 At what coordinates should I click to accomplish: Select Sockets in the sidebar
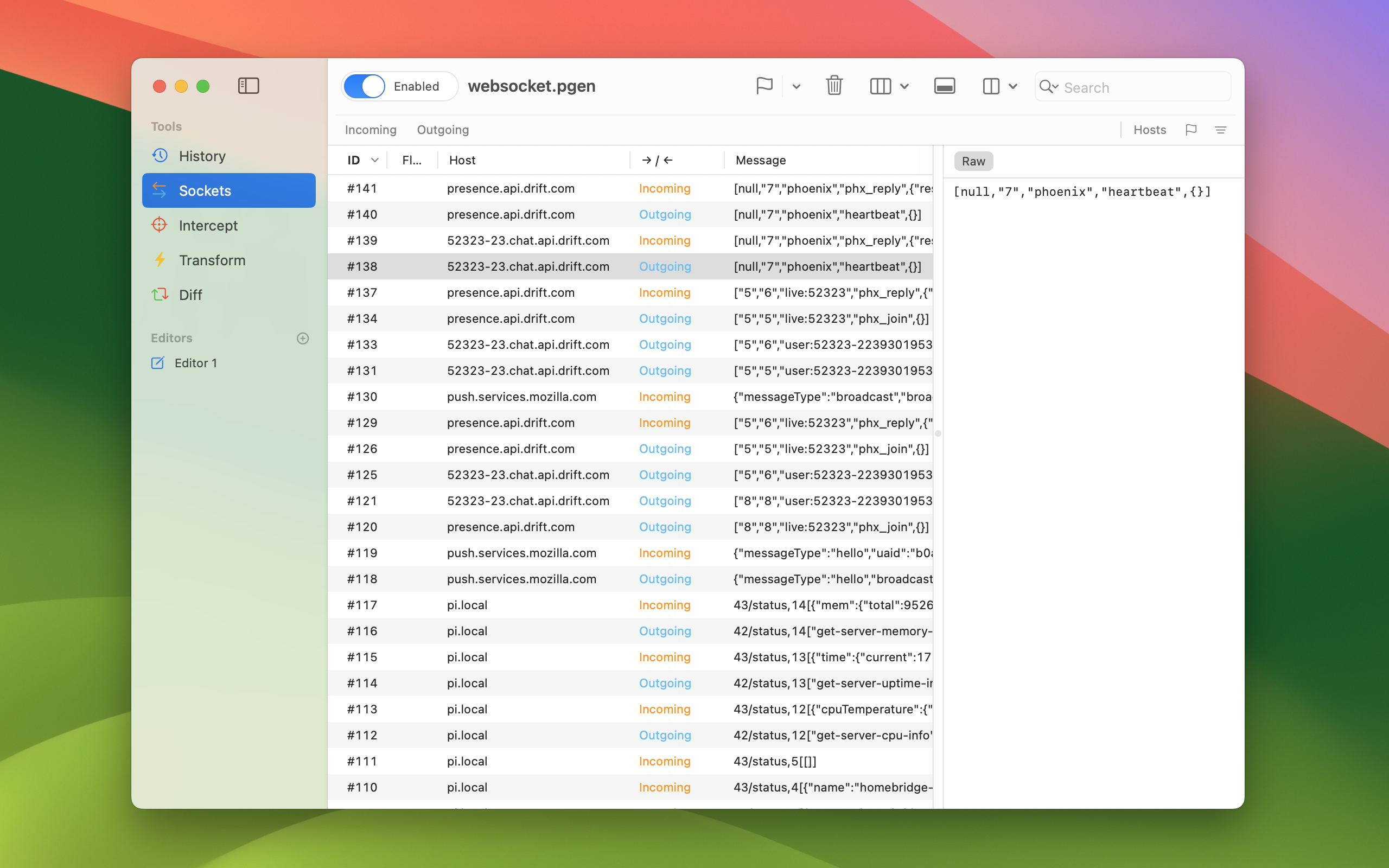click(x=228, y=190)
